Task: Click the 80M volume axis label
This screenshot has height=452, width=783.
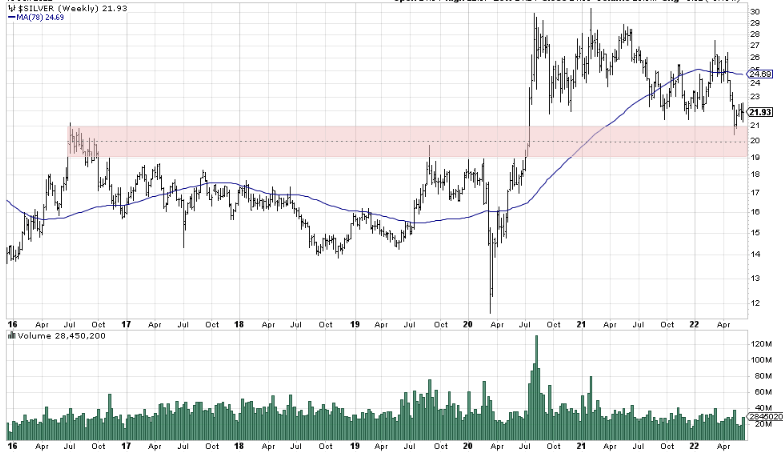Action: (x=760, y=376)
